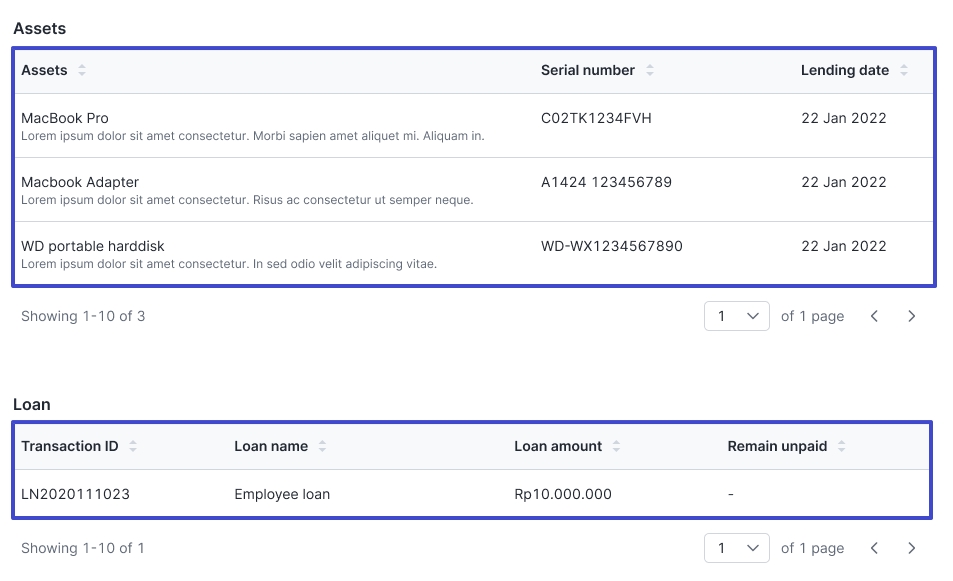Click previous page arrow under Loan table
953x581 pixels.
coord(874,548)
